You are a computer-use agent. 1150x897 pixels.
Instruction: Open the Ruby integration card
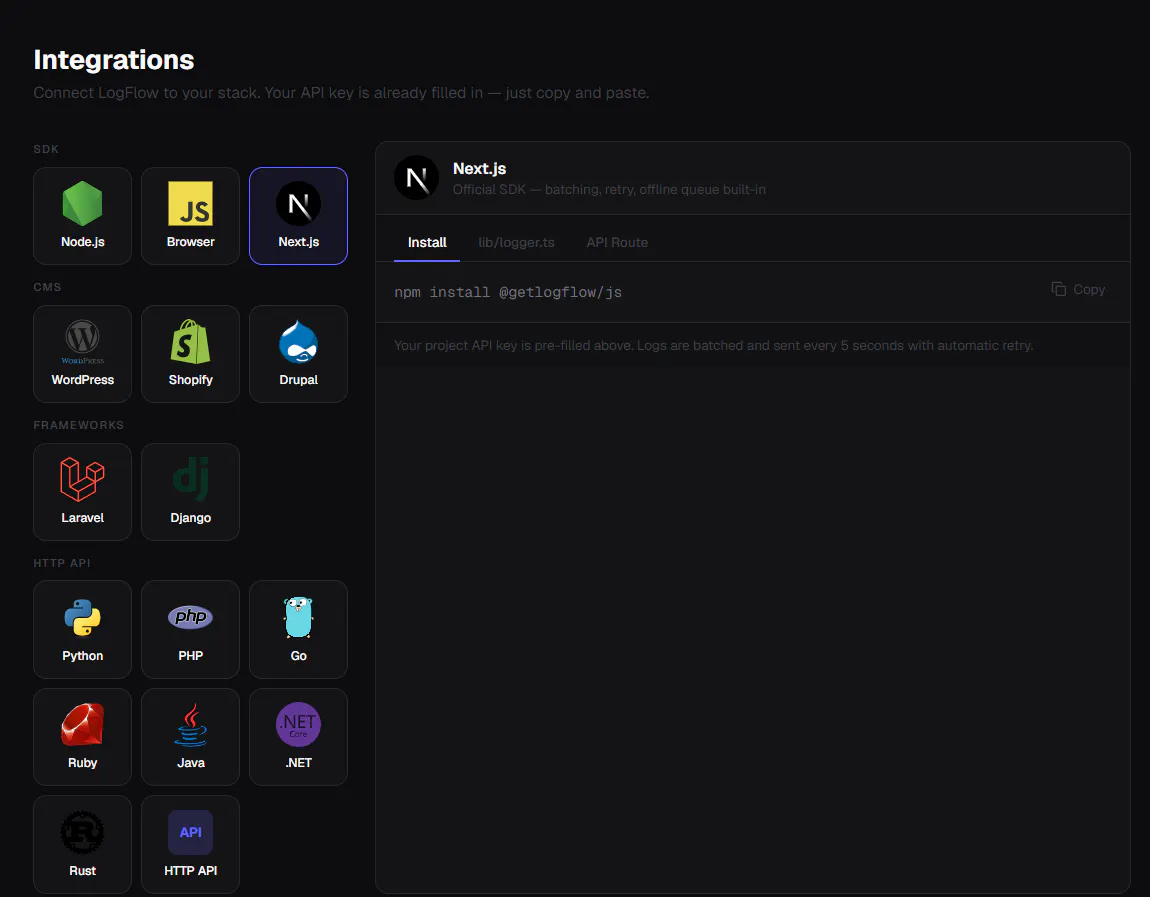pos(82,736)
